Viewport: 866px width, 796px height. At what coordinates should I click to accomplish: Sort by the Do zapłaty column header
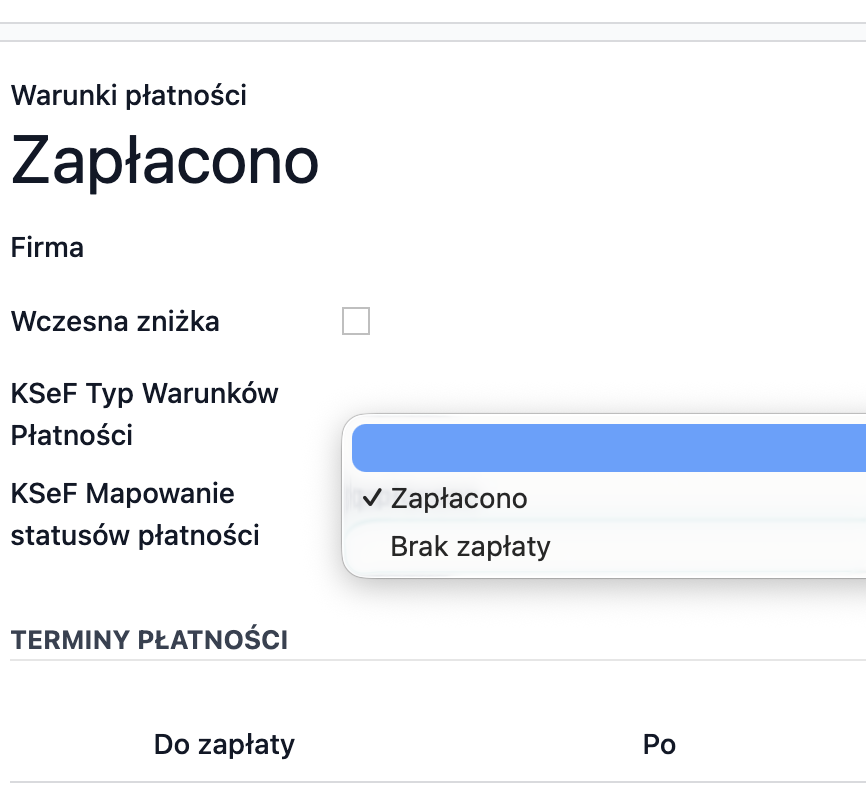(x=224, y=744)
